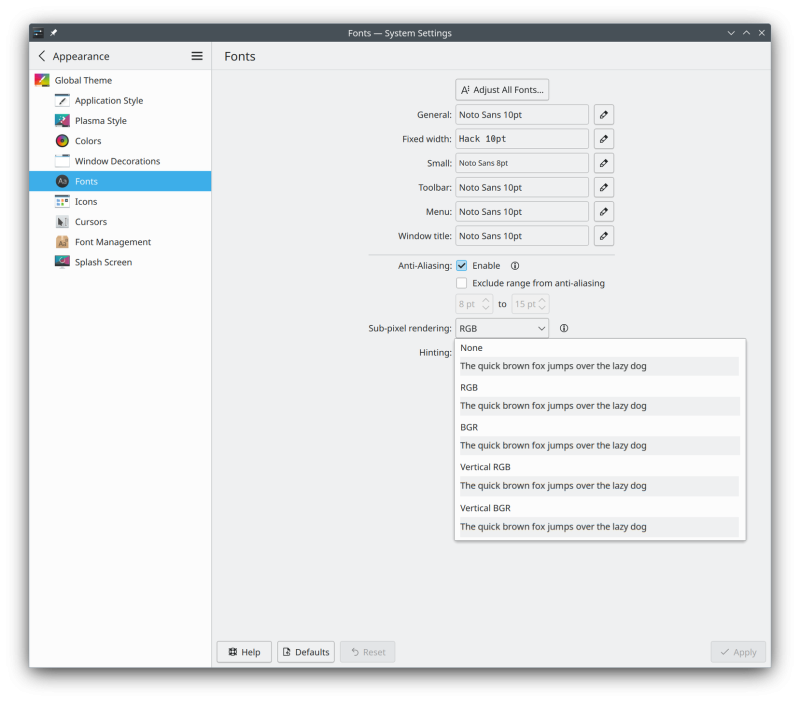800x702 pixels.
Task: Click the 8 pt range spinbox
Action: 474,304
